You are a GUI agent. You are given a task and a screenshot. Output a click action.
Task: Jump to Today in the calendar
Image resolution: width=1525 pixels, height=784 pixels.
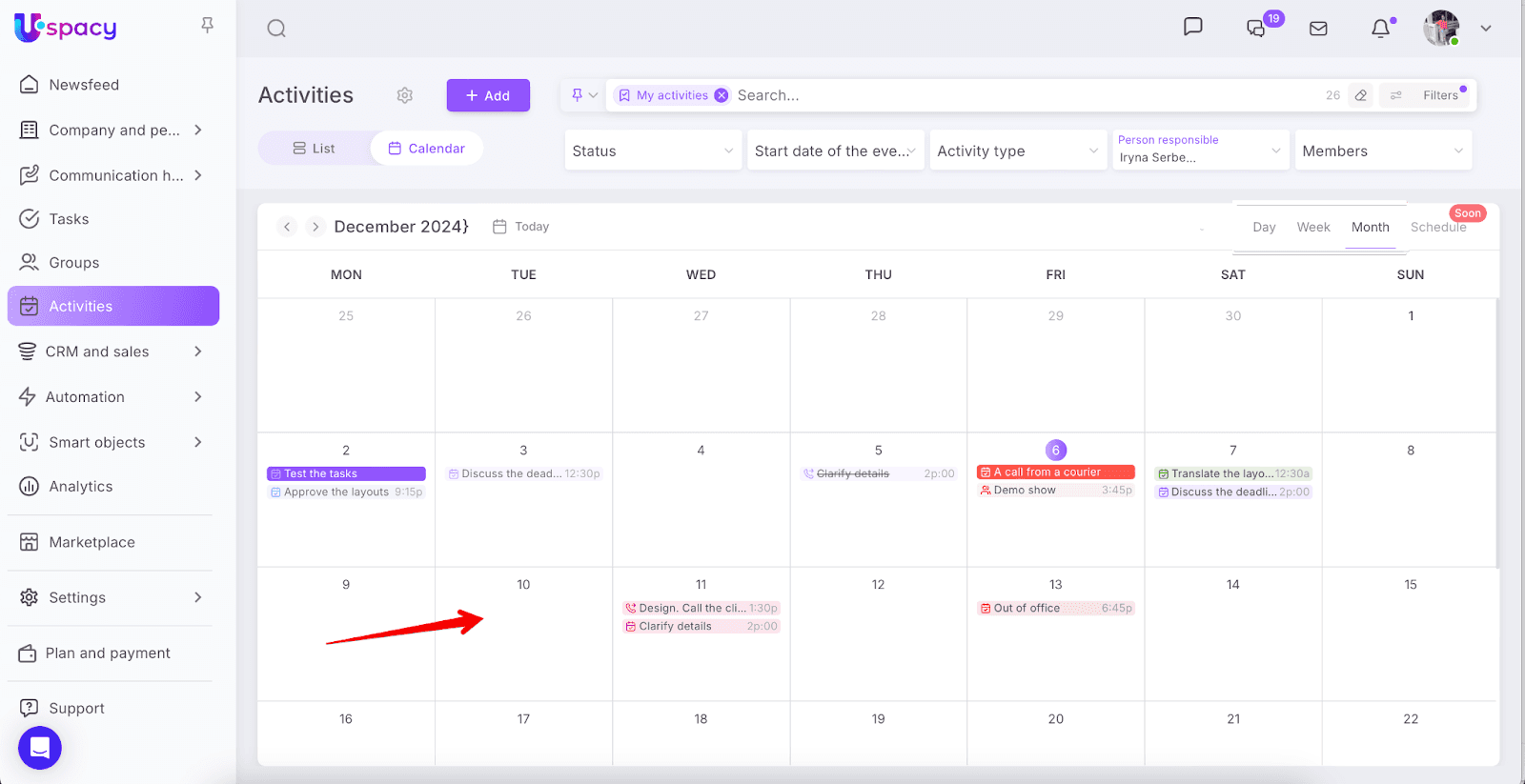[x=521, y=227]
